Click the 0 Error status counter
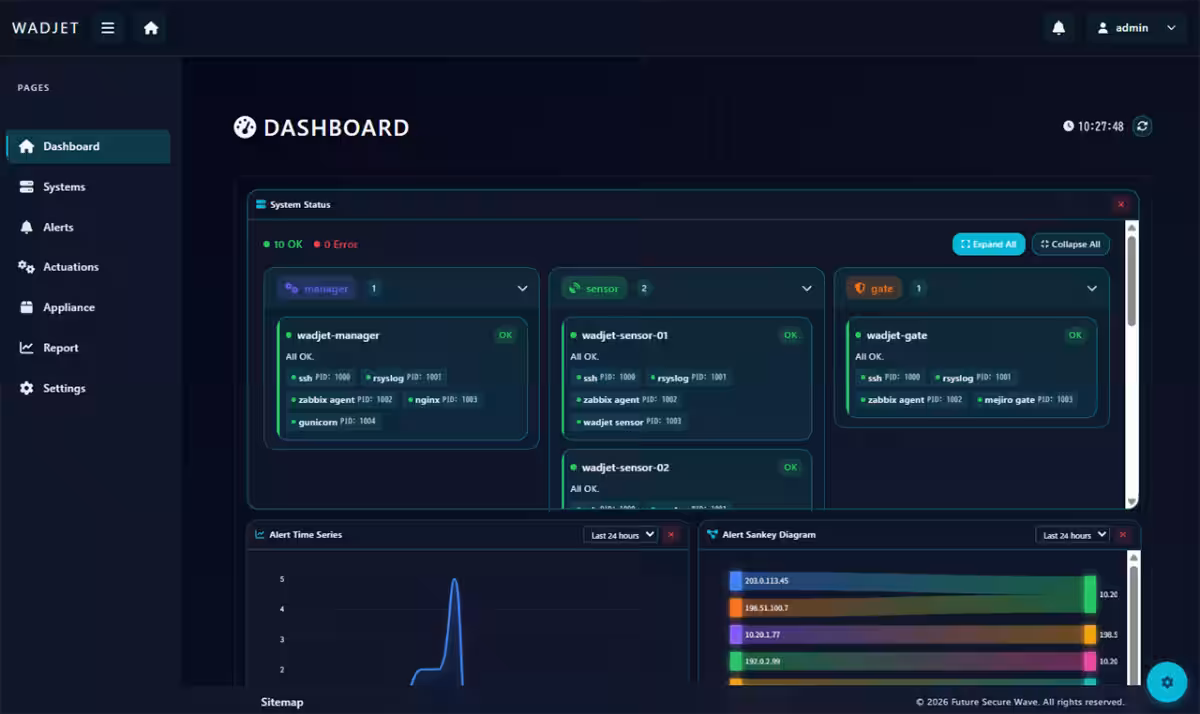Screen dimensions: 1200x714 coord(335,244)
